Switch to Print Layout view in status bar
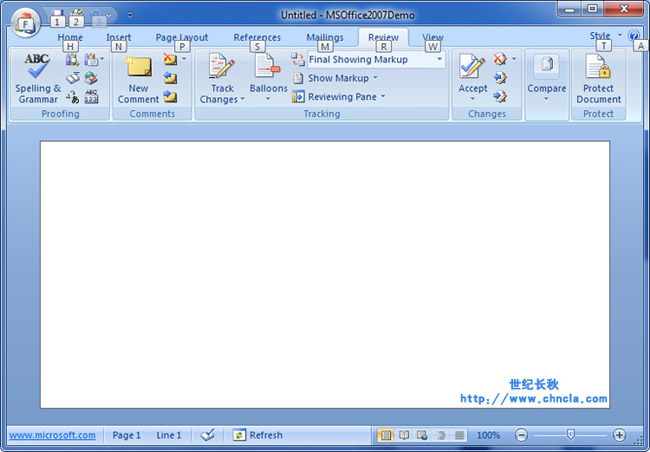This screenshot has width=650, height=452. (x=385, y=435)
